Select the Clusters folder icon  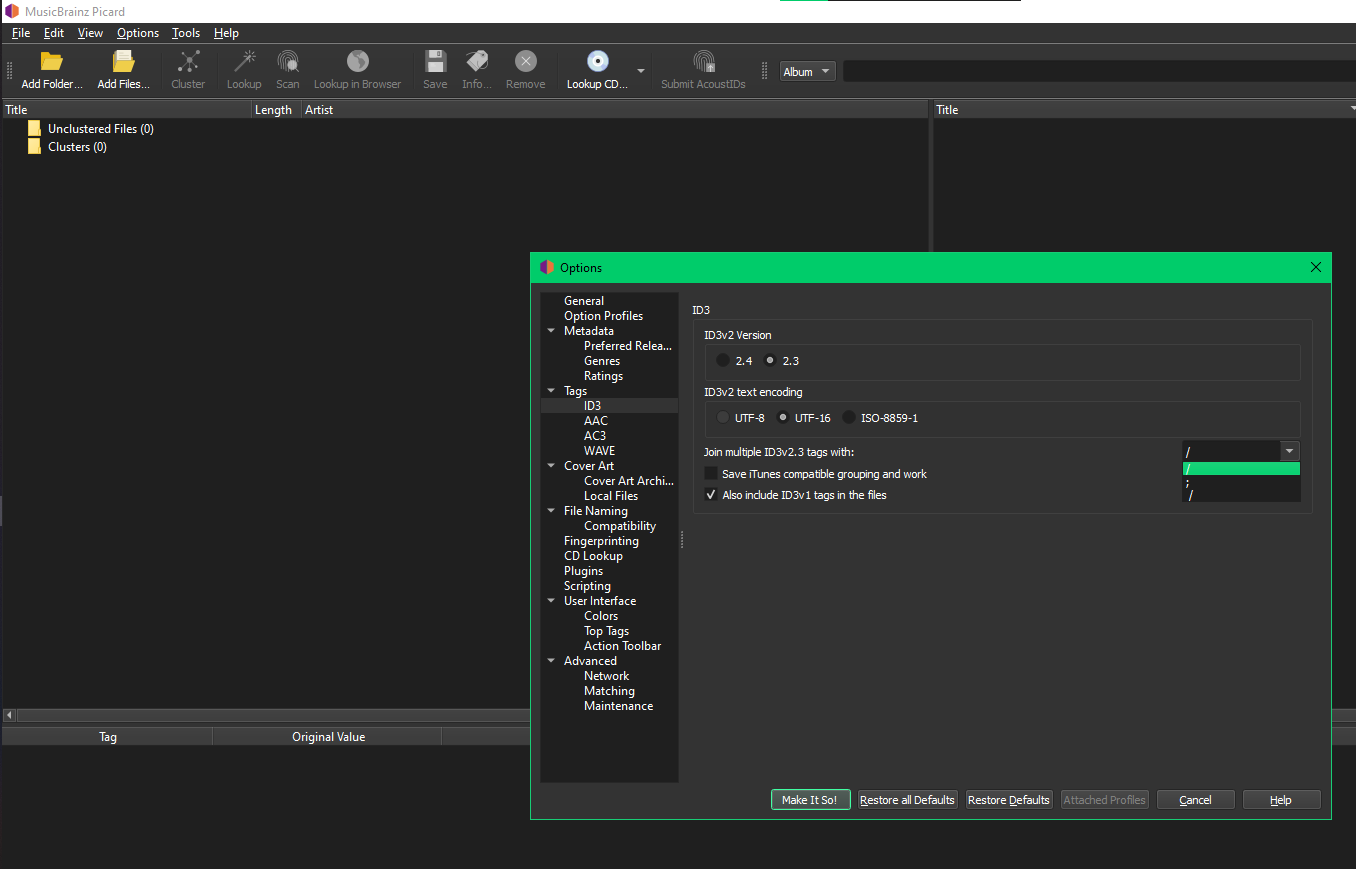click(x=35, y=147)
